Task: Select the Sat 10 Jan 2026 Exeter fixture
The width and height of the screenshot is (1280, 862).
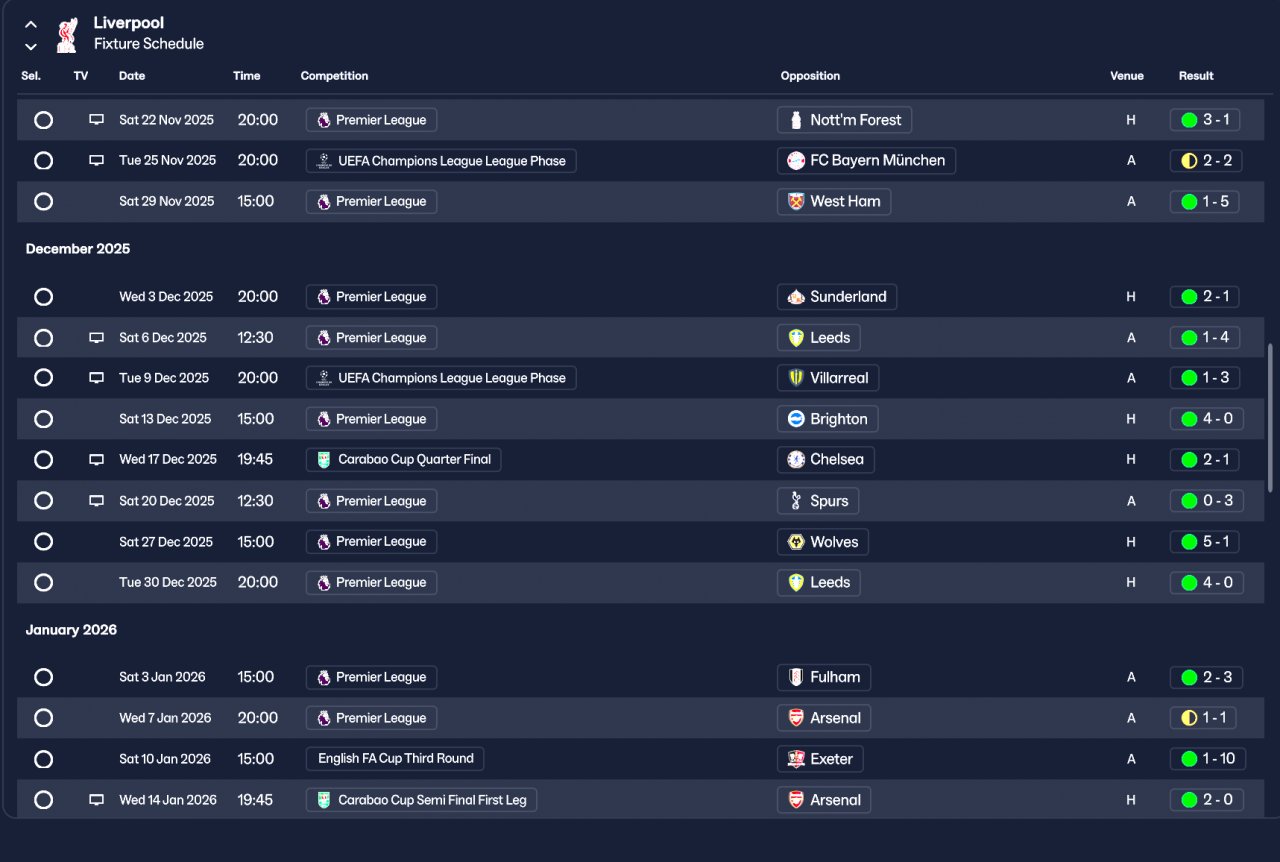Action: pyautogui.click(x=43, y=759)
